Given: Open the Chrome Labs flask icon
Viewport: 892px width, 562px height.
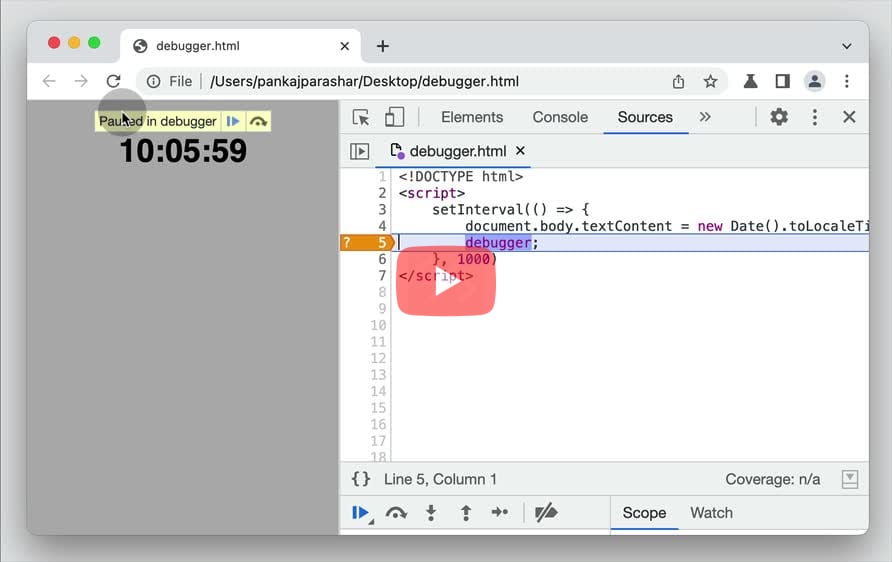Looking at the screenshot, I should click(x=750, y=81).
